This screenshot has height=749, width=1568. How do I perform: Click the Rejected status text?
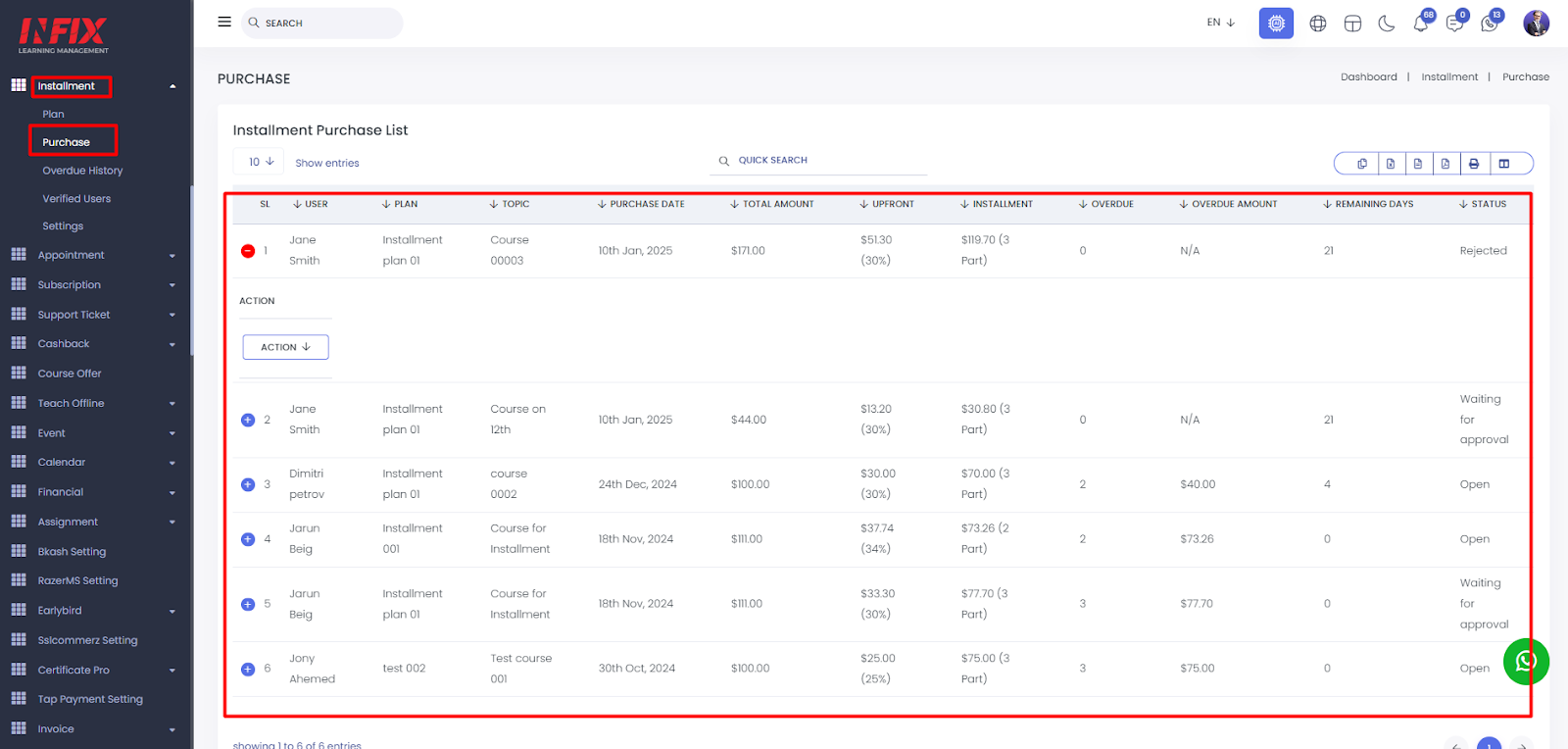1483,251
